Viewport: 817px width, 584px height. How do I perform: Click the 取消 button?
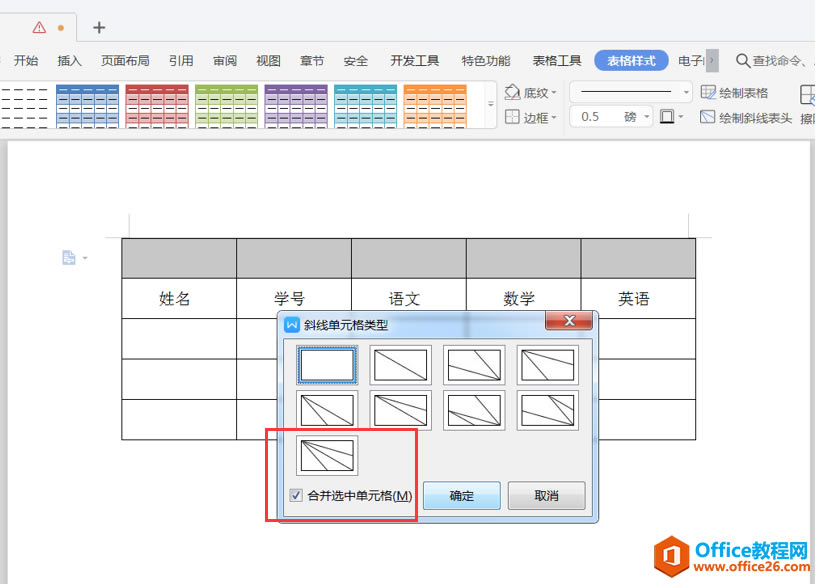(547, 495)
